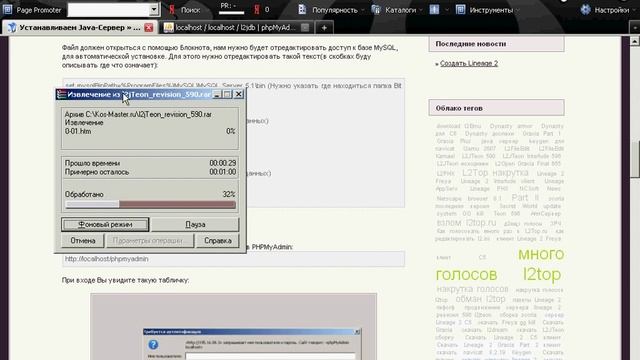Close the extraction dialog window
640x360 pixels.
(239, 94)
